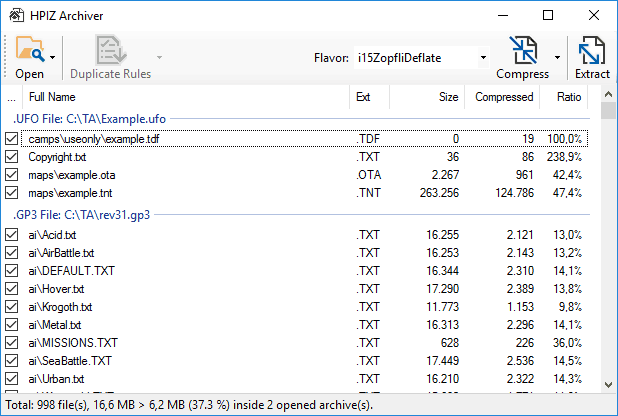Click the ratio value 238,9%

coord(564,157)
